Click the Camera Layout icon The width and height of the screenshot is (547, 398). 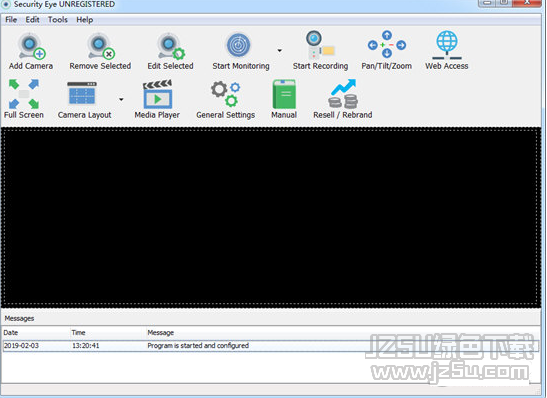coord(82,93)
